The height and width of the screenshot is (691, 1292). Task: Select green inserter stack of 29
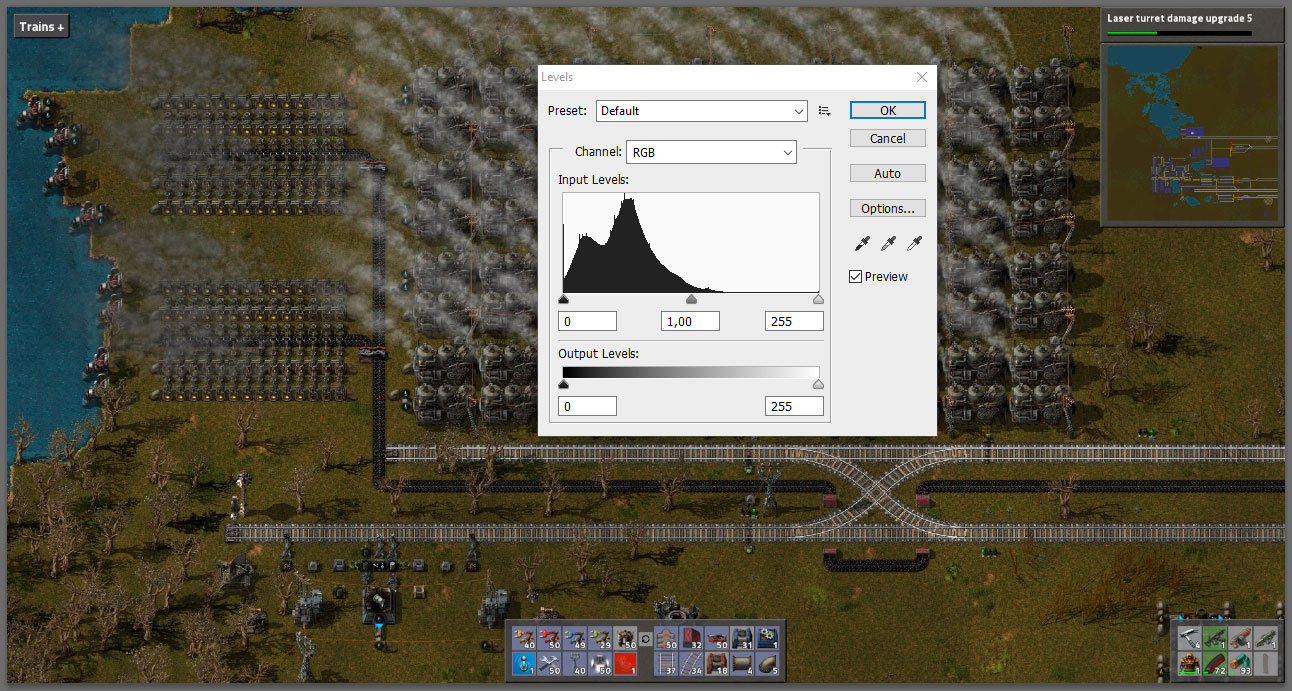(600, 637)
